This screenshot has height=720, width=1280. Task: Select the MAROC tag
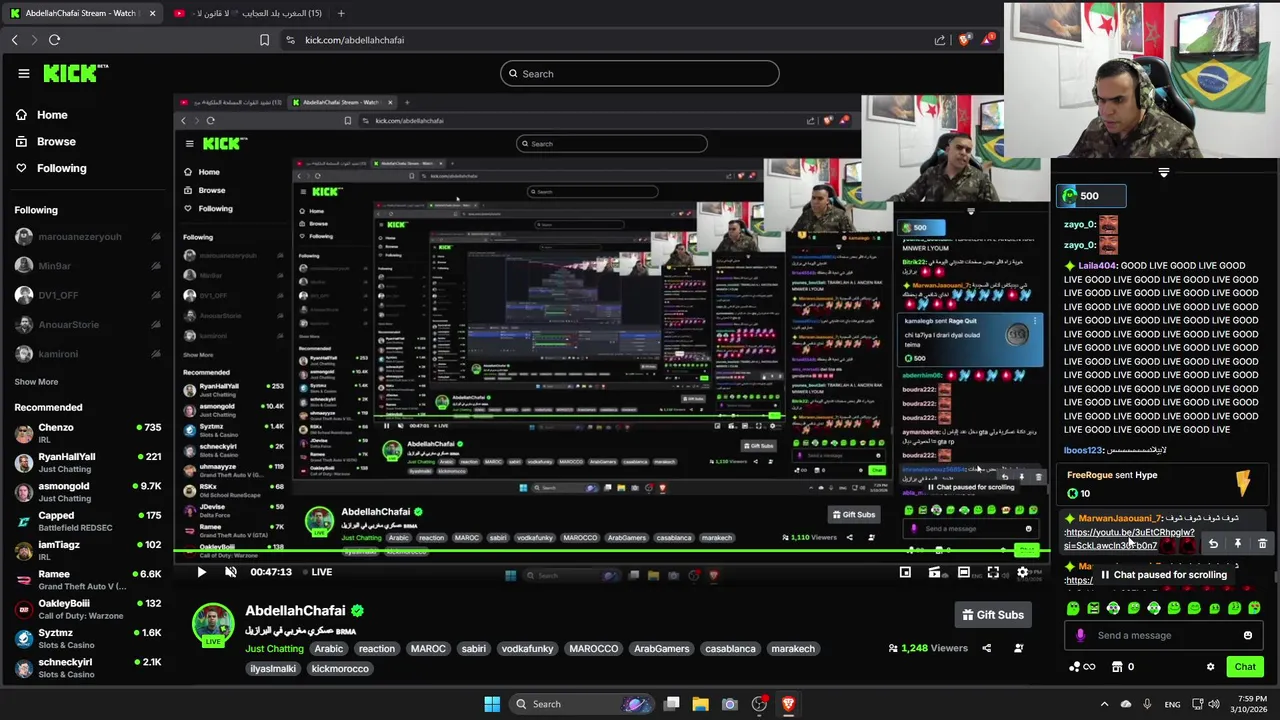[428, 649]
